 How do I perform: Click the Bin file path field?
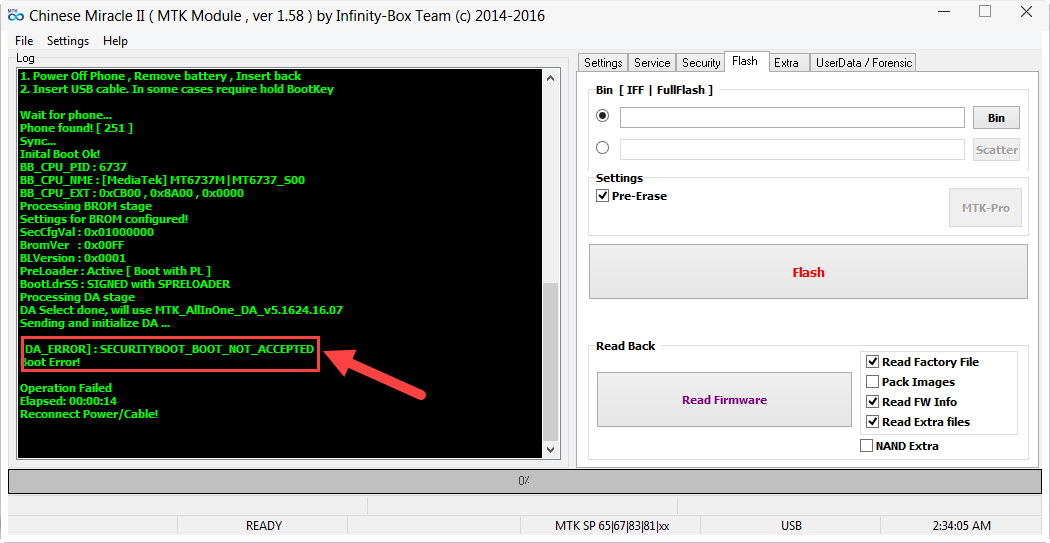click(792, 117)
